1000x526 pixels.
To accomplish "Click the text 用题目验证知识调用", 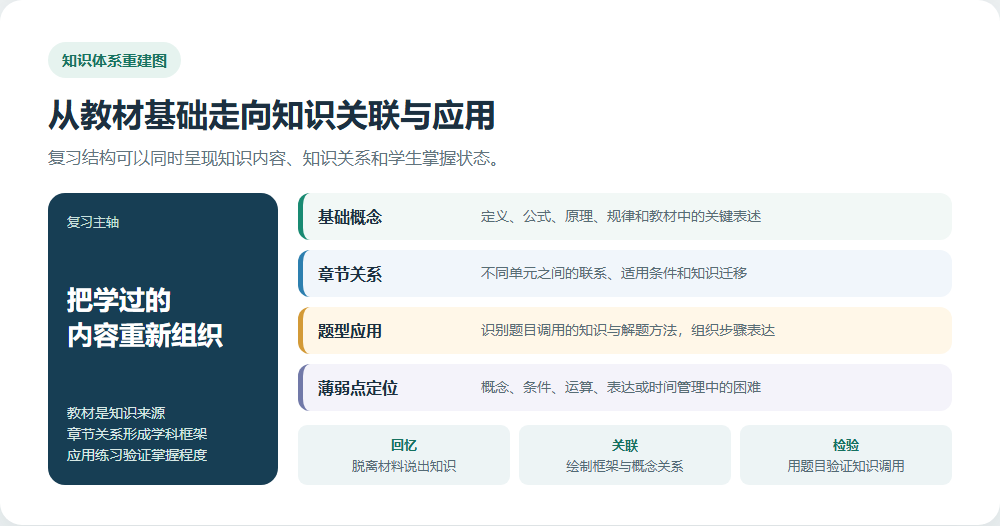I will (x=846, y=466).
